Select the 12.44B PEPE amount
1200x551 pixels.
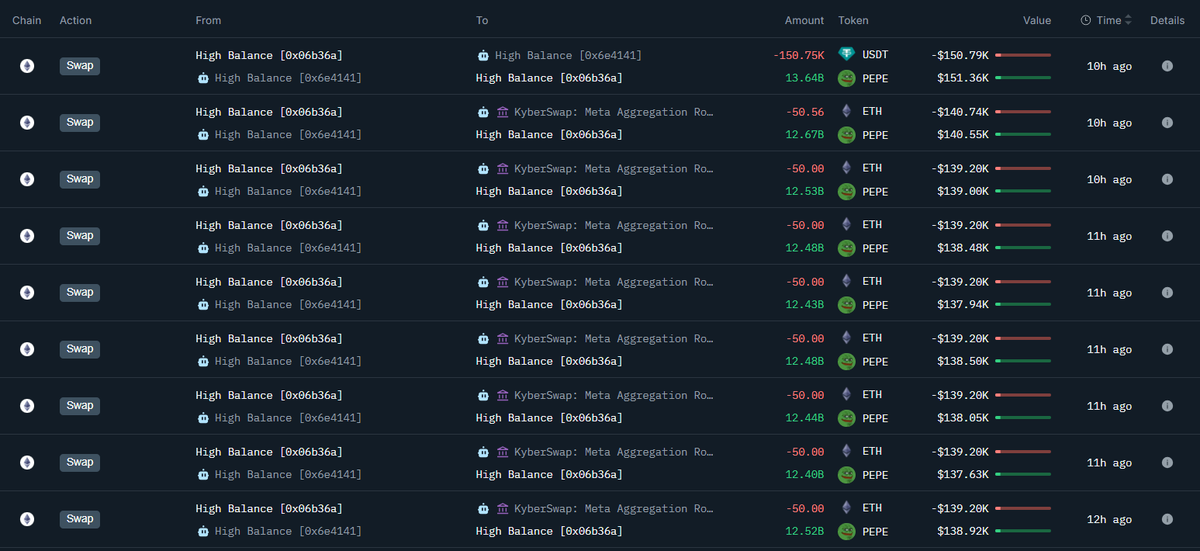coord(805,418)
